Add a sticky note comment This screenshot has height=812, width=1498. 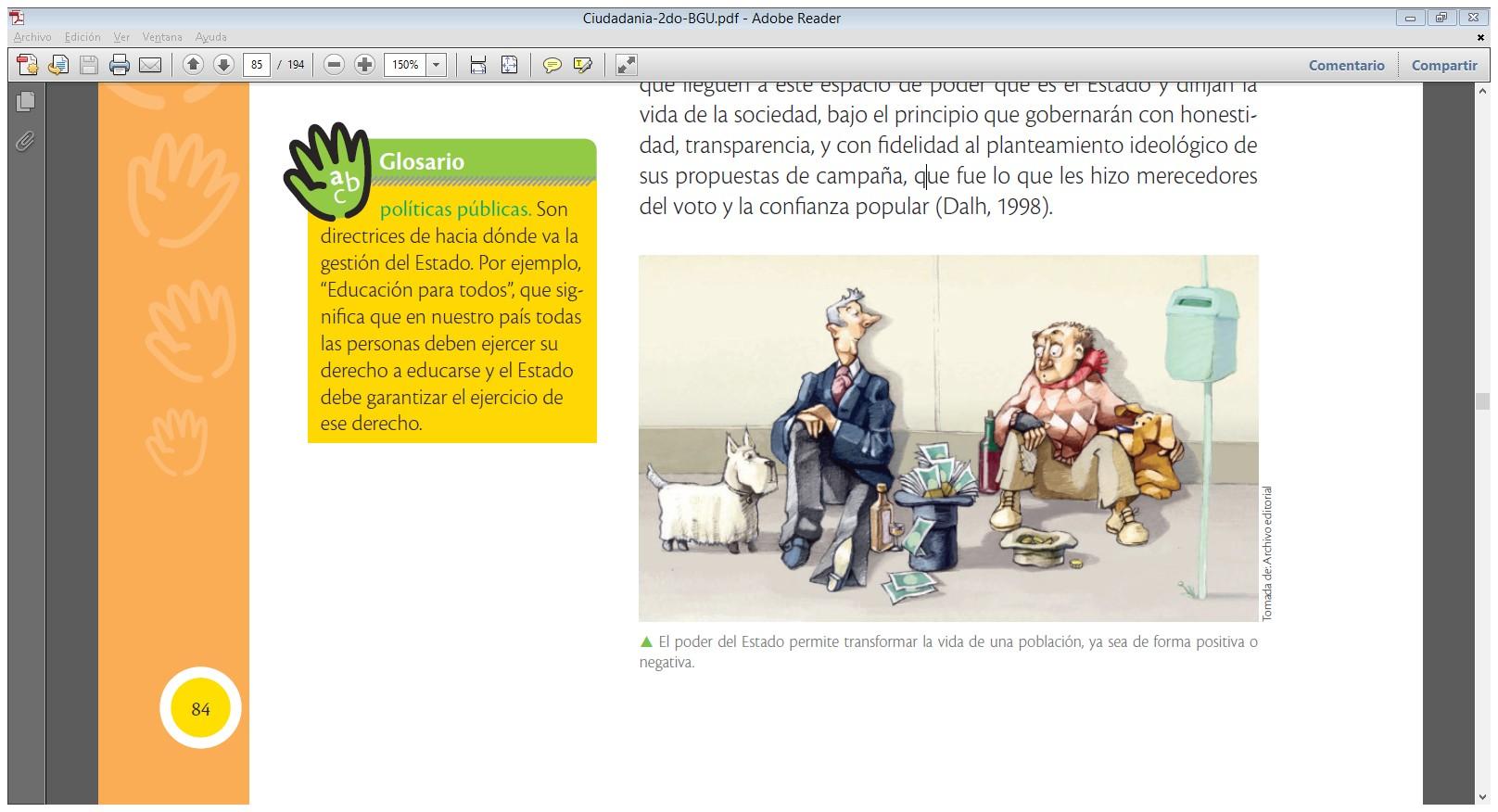[552, 65]
